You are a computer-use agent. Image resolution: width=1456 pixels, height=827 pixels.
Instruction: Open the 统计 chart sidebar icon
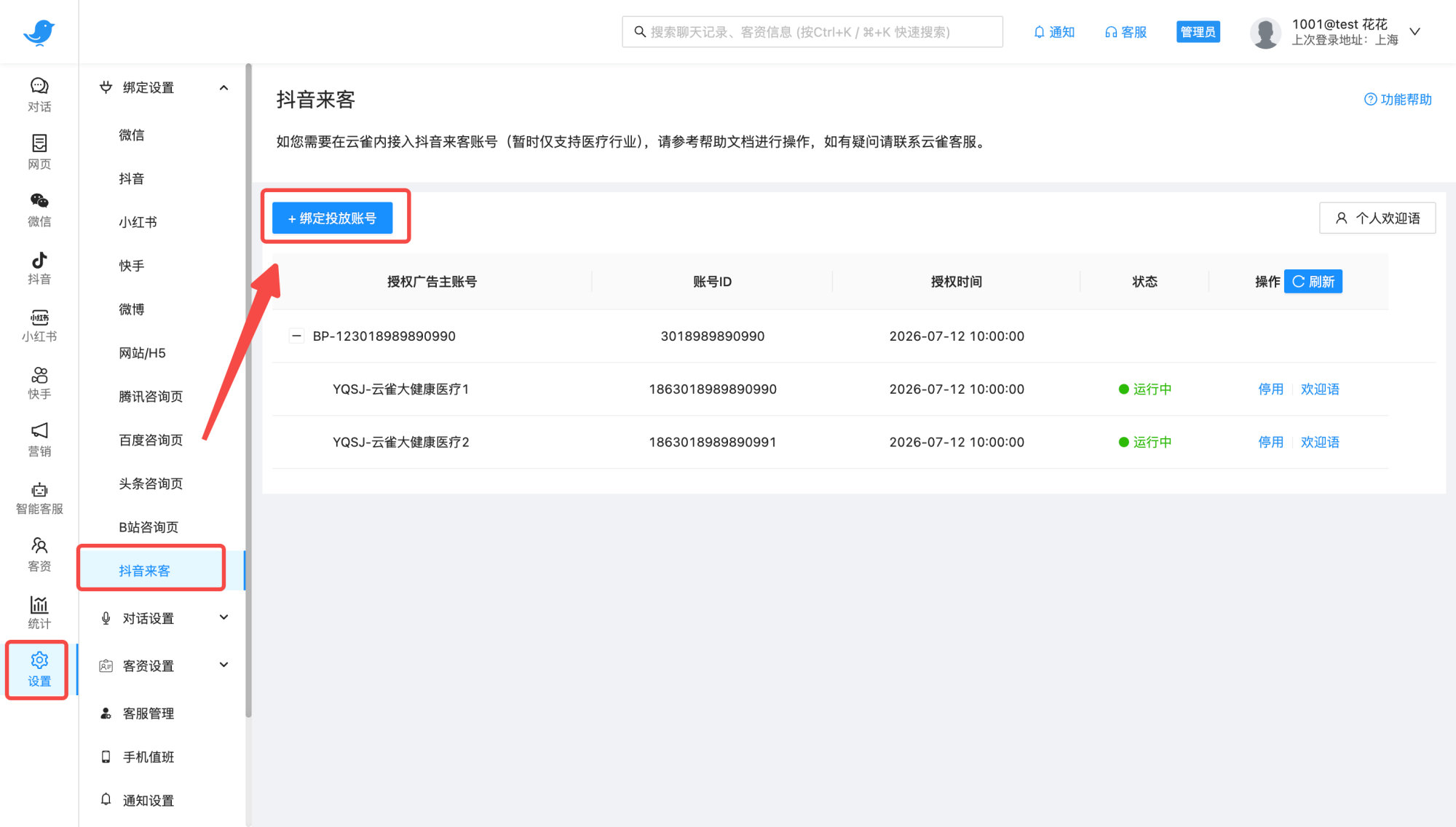point(39,613)
